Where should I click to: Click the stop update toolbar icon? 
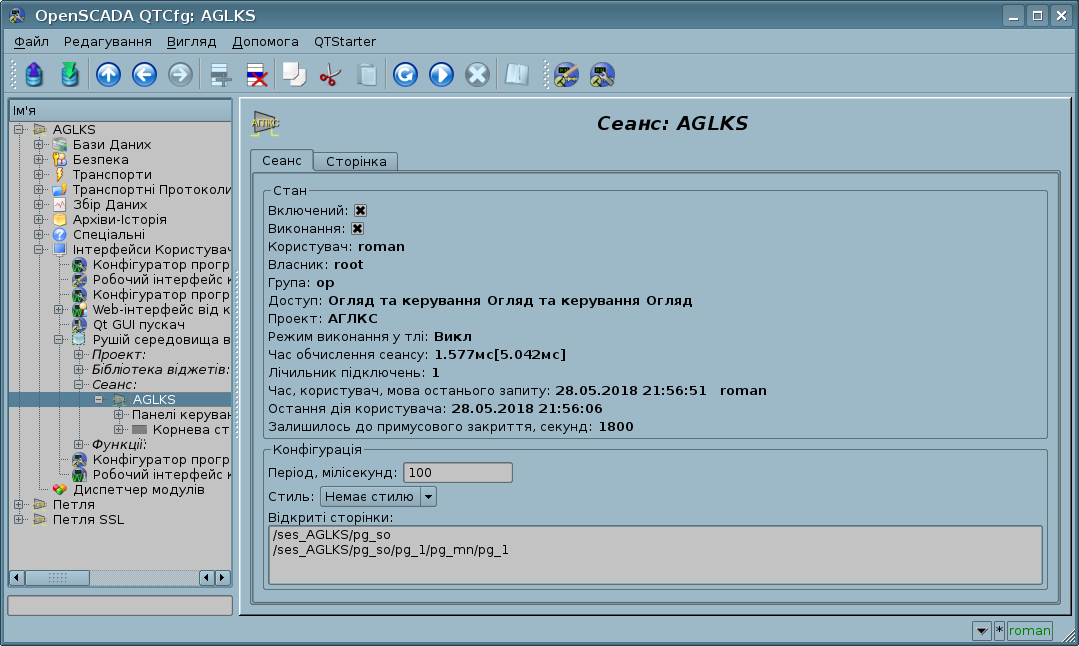tap(477, 74)
